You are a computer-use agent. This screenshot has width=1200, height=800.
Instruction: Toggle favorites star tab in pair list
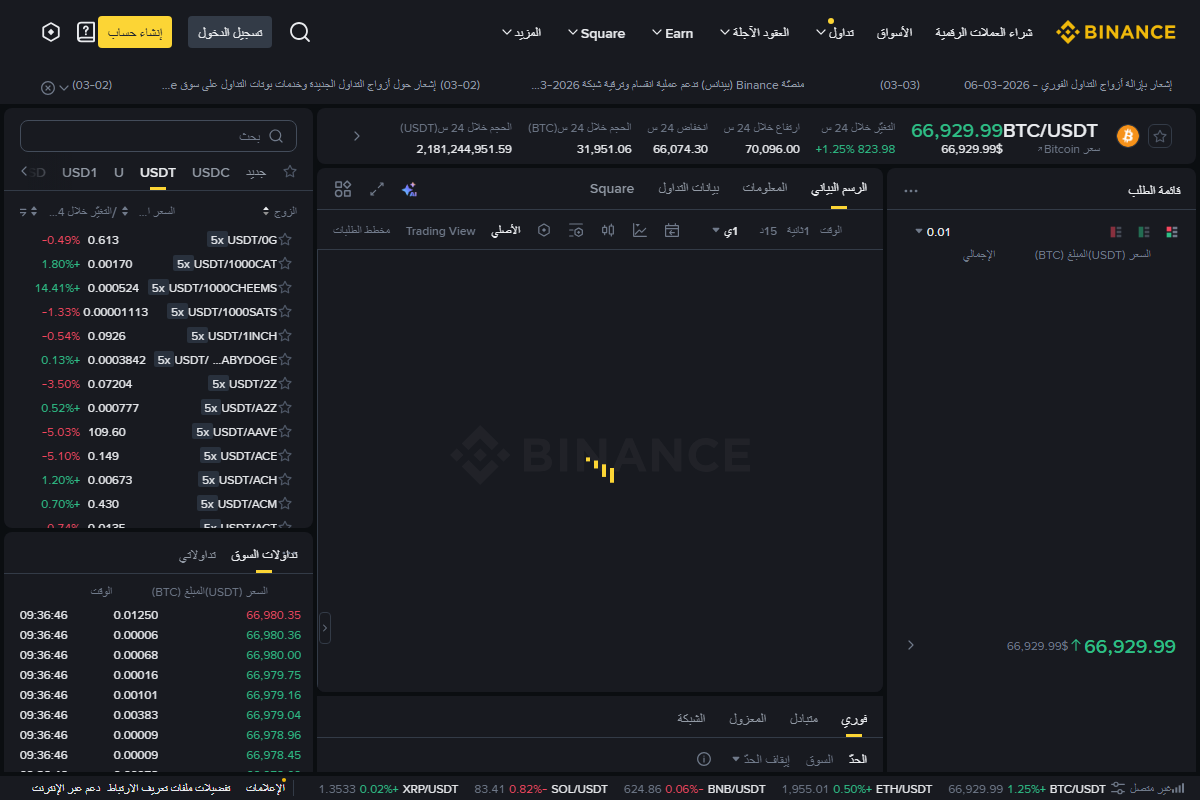click(290, 172)
